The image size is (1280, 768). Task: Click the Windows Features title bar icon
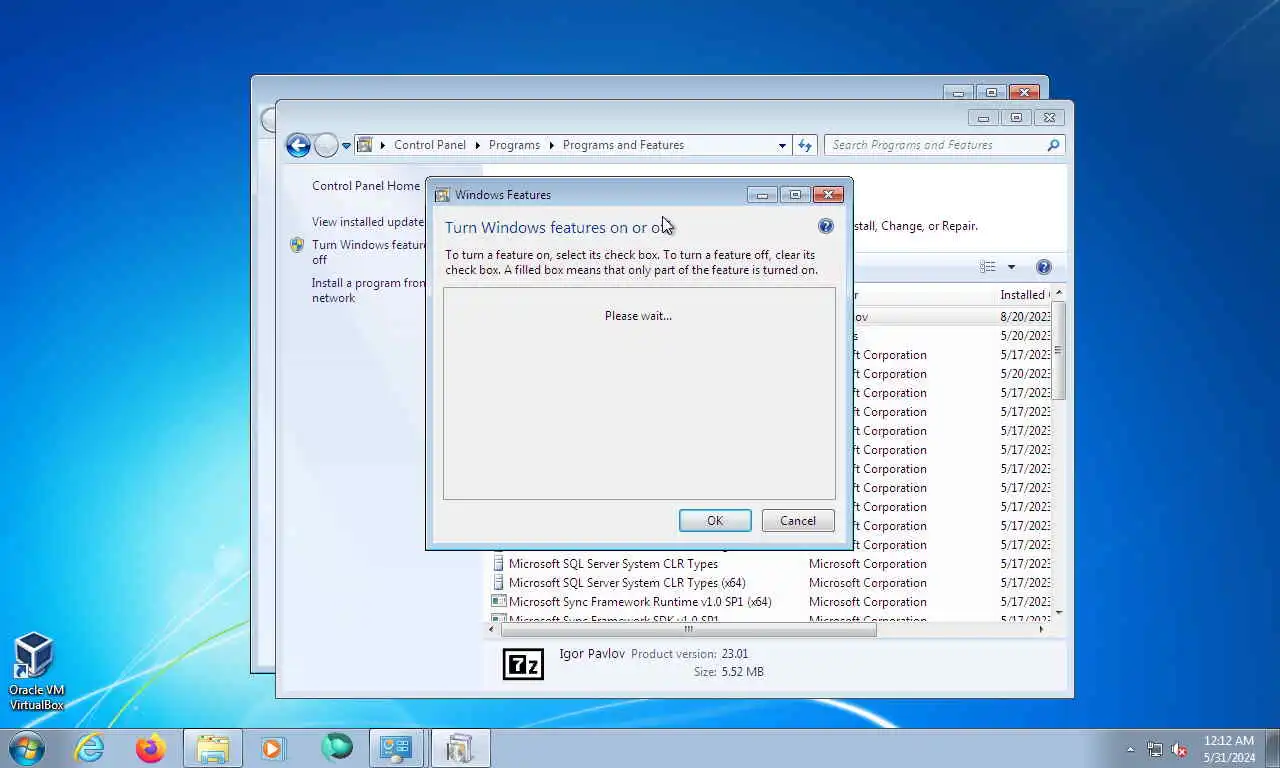(x=442, y=195)
